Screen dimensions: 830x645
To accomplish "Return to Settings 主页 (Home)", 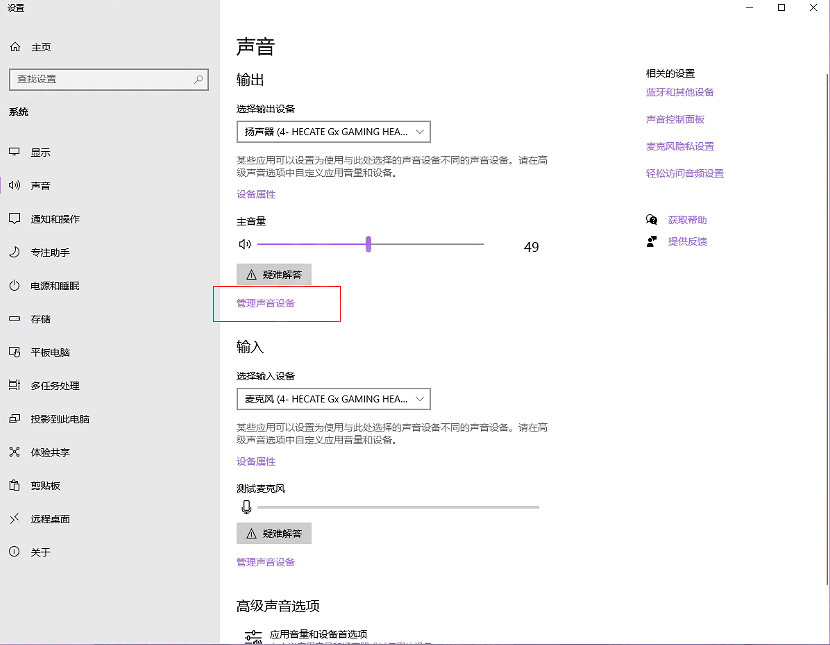I will [34, 45].
